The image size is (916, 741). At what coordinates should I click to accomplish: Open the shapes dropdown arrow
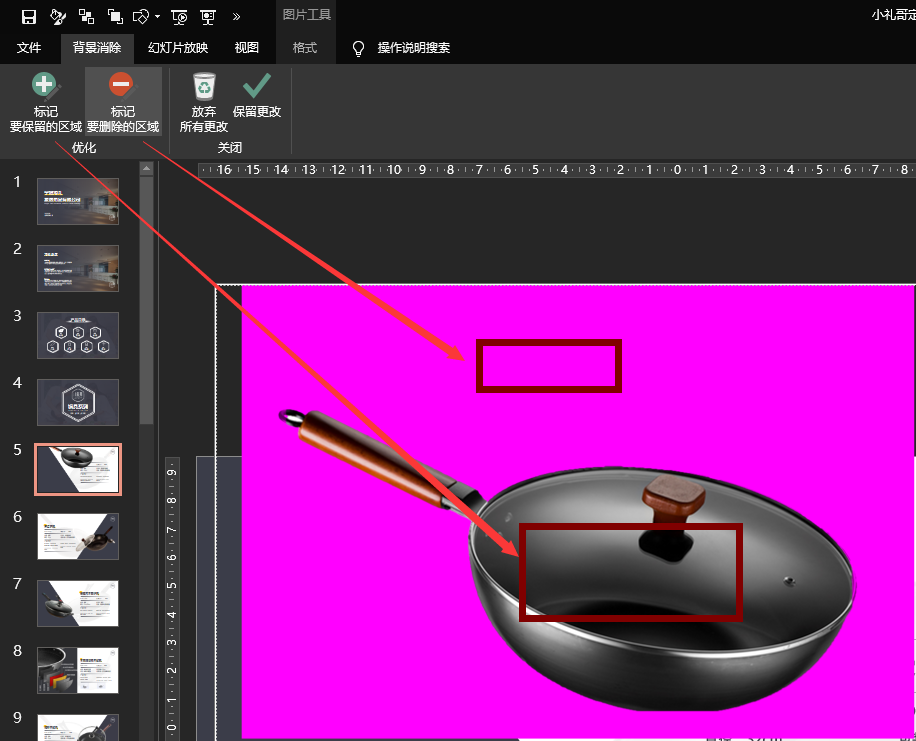158,17
